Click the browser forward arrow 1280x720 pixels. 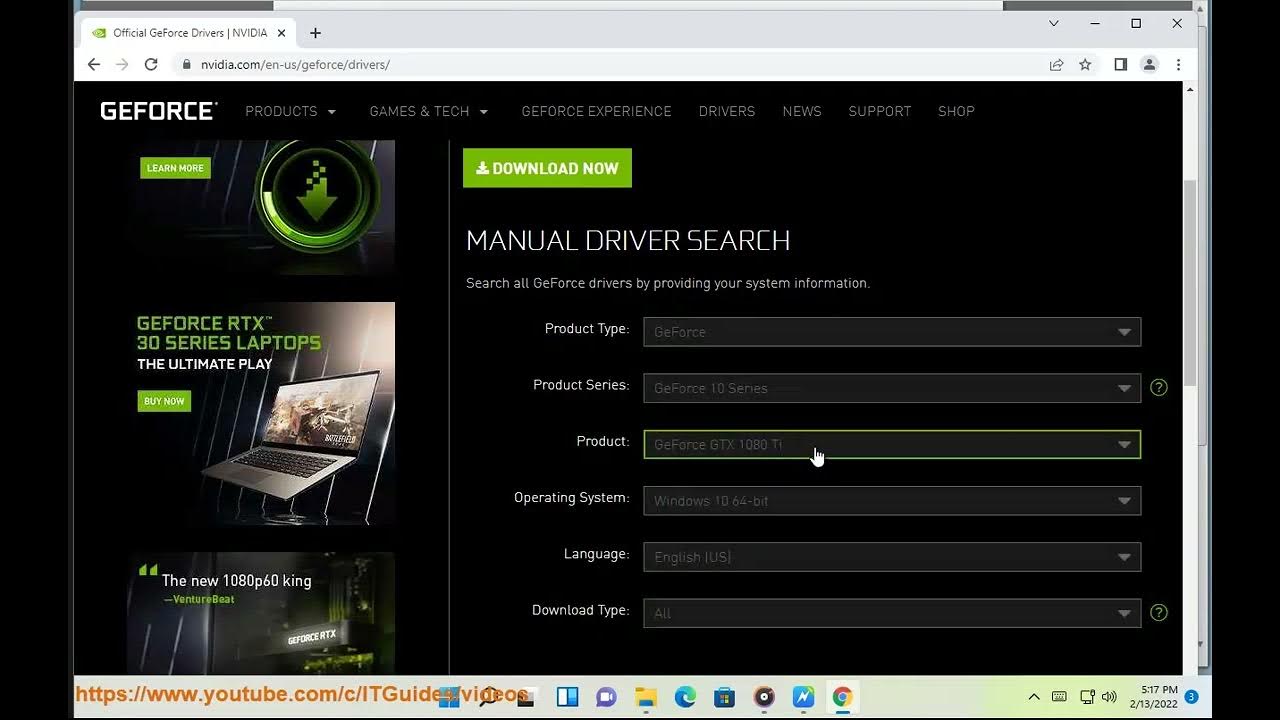pos(122,64)
